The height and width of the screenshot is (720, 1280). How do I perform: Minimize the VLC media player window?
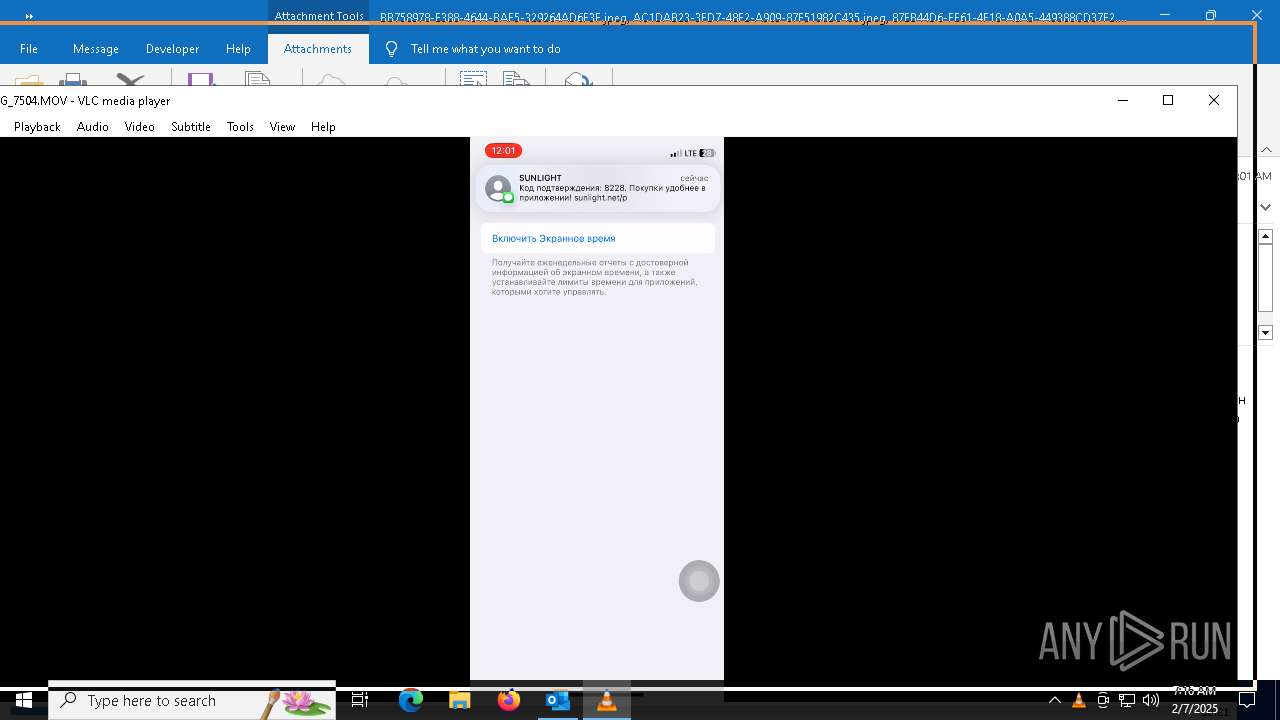click(x=1123, y=100)
